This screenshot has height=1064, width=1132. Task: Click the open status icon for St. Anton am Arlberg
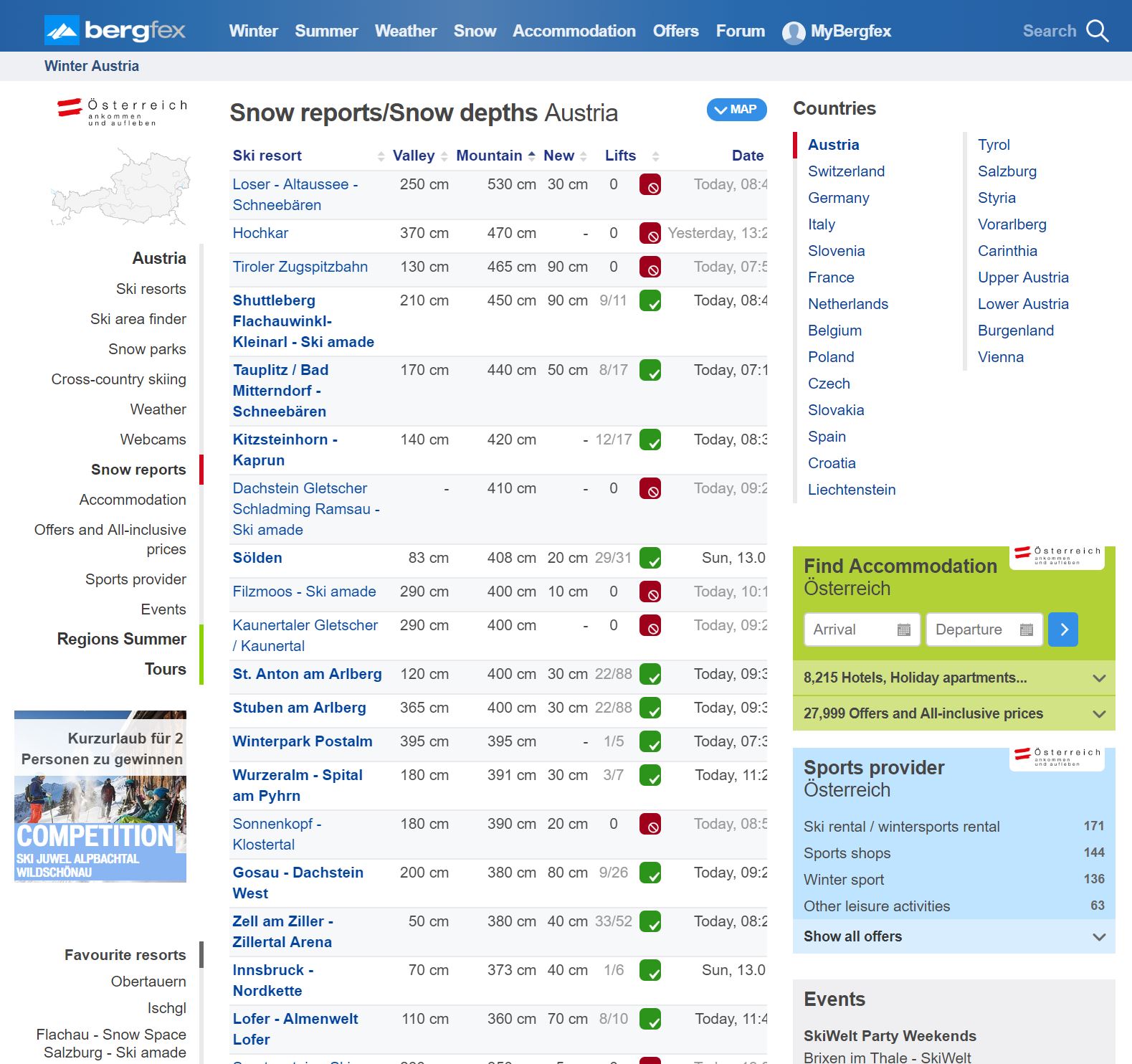point(650,675)
